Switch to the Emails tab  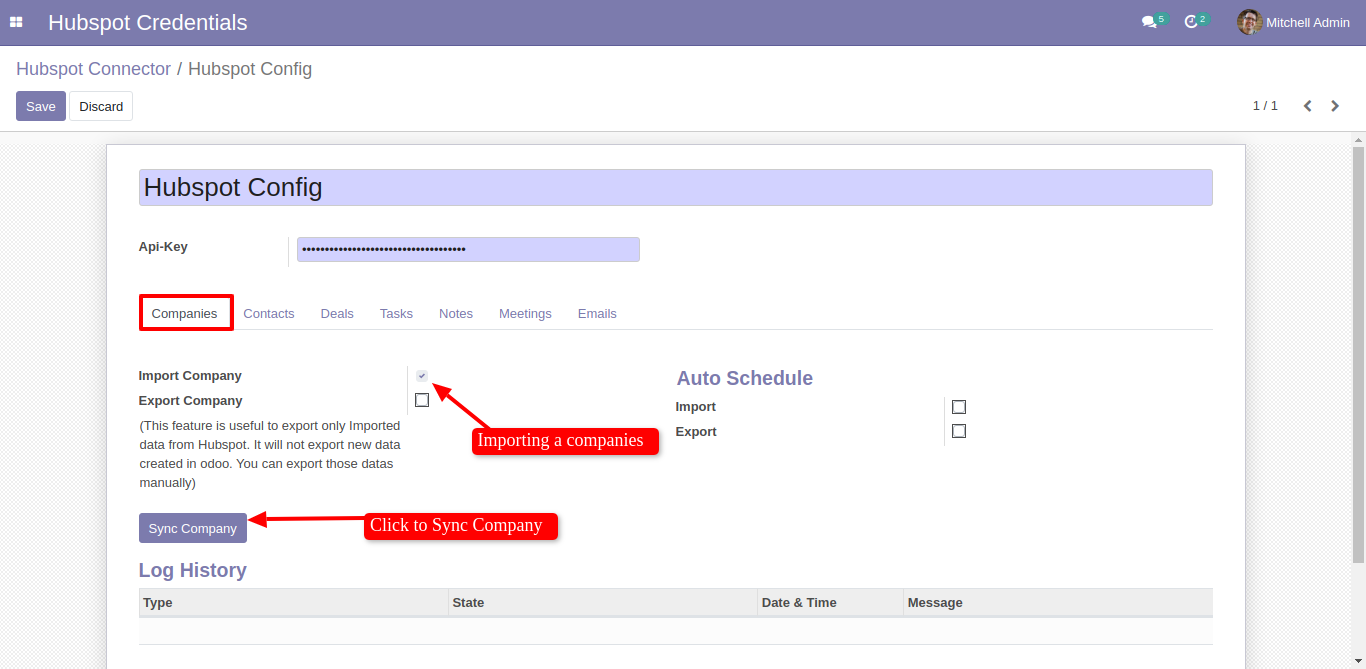[x=597, y=313]
